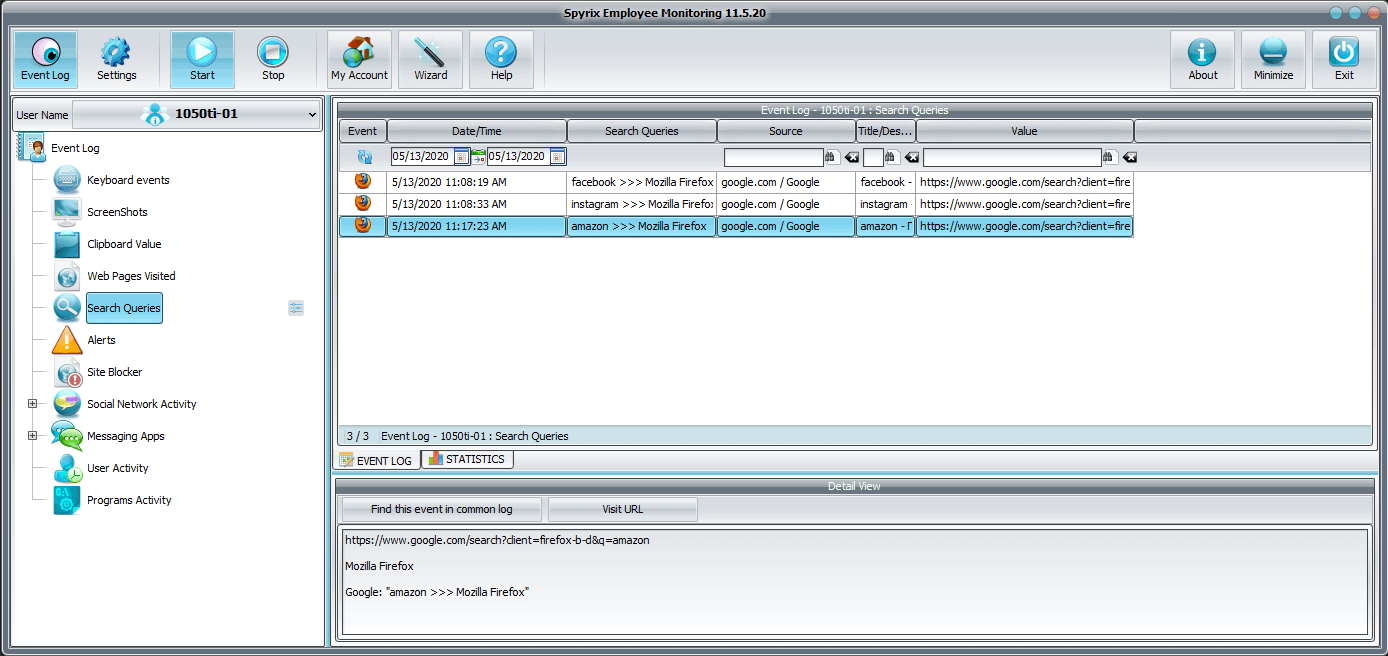This screenshot has height=656, width=1388.
Task: Expand the Social Network Activity node
Action: pos(32,404)
